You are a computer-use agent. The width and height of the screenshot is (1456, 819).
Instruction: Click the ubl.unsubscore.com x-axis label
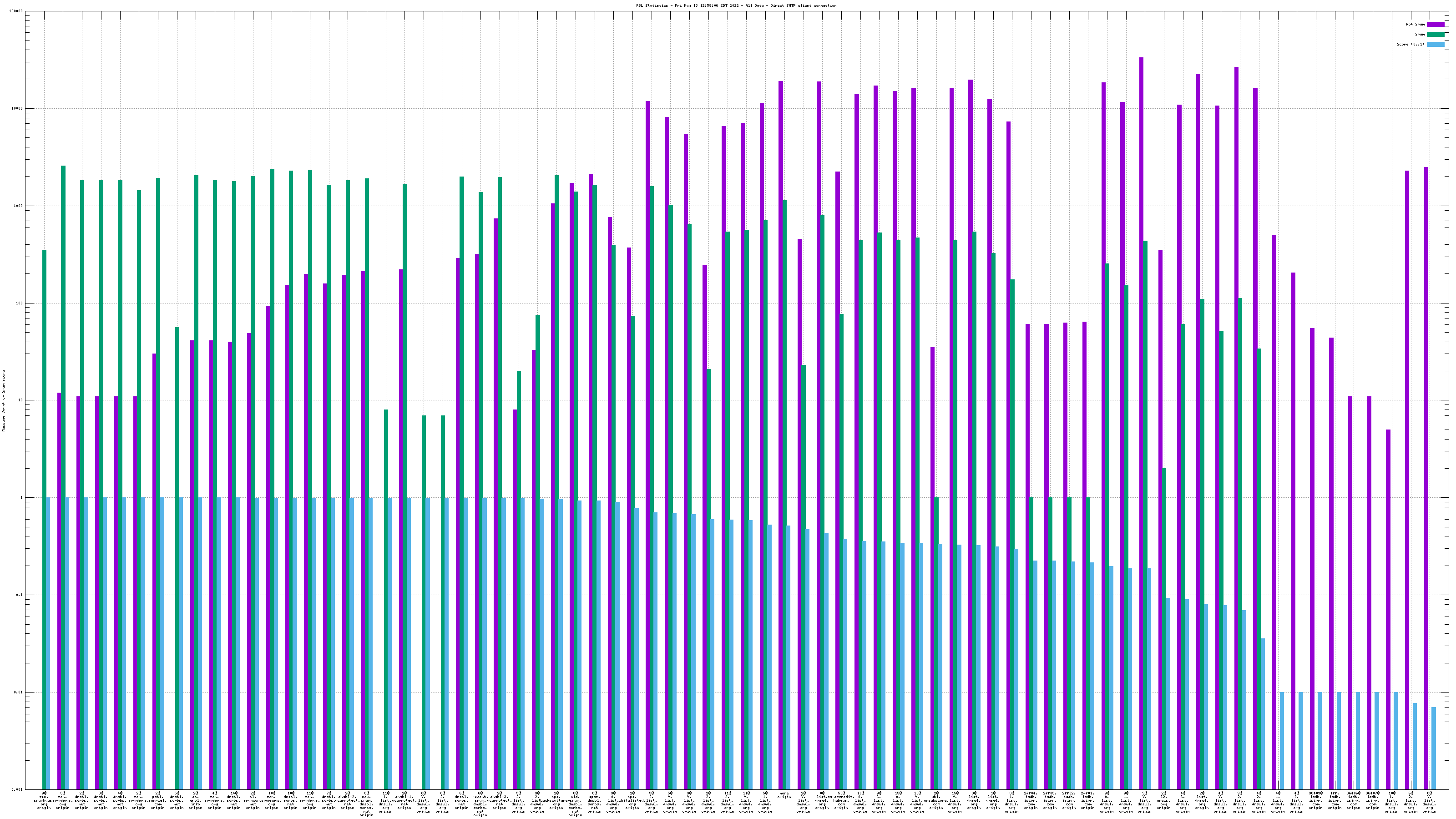pos(936,800)
